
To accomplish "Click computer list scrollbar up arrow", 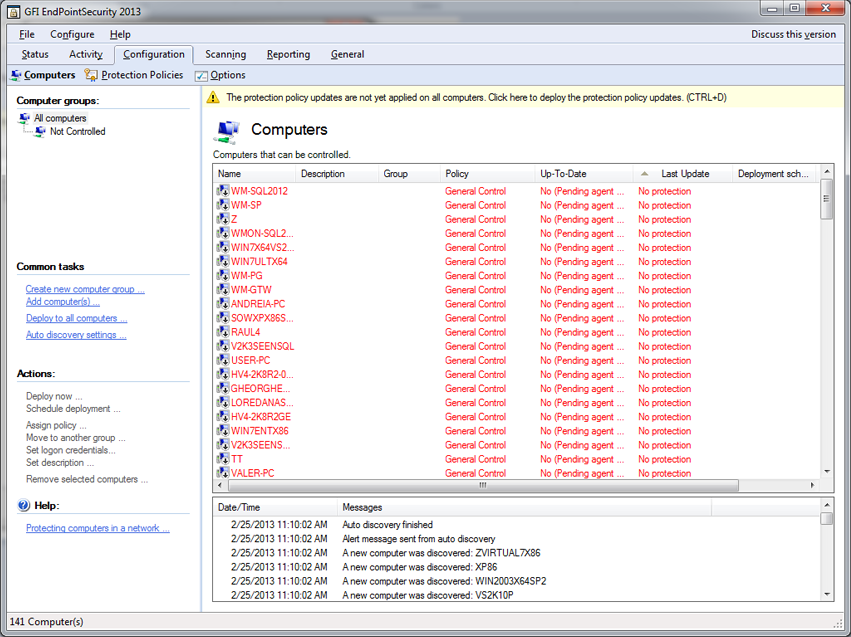I will point(827,171).
